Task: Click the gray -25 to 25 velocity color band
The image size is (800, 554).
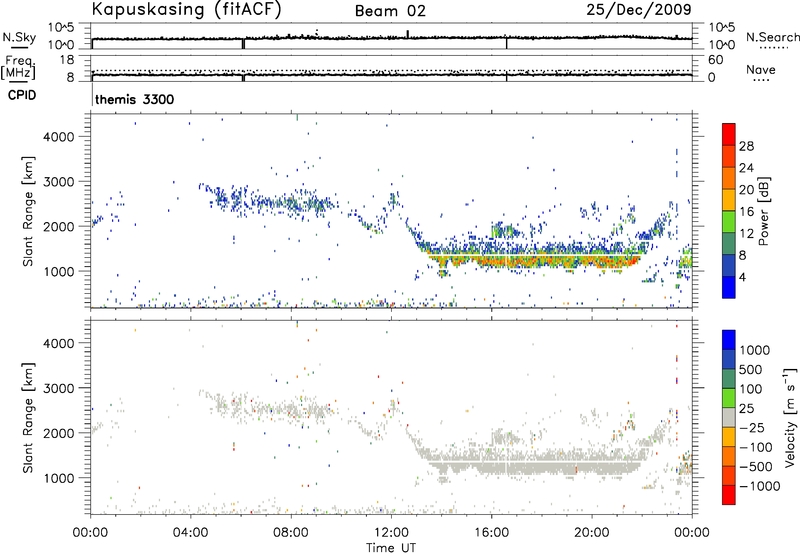Action: pos(729,418)
